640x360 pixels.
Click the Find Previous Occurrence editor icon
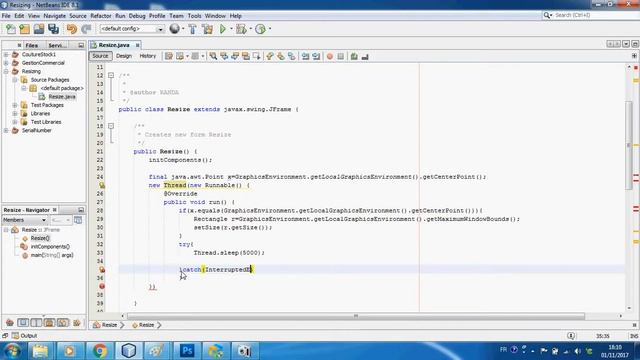tap(224, 56)
